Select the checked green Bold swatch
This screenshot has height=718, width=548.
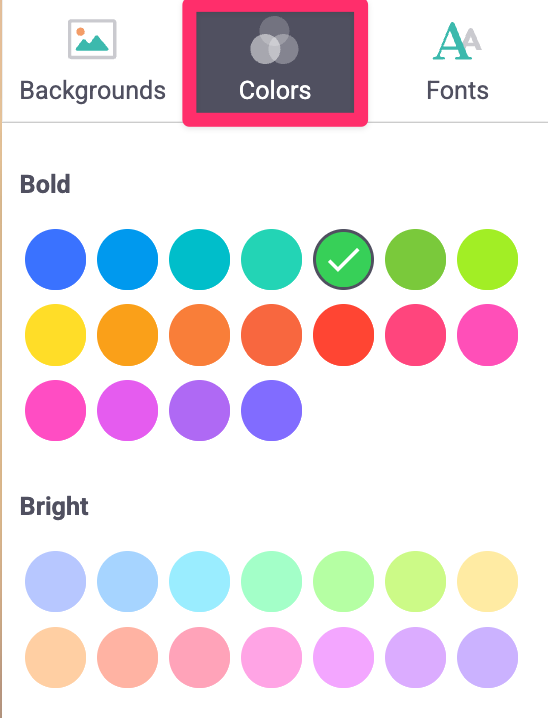(x=343, y=260)
